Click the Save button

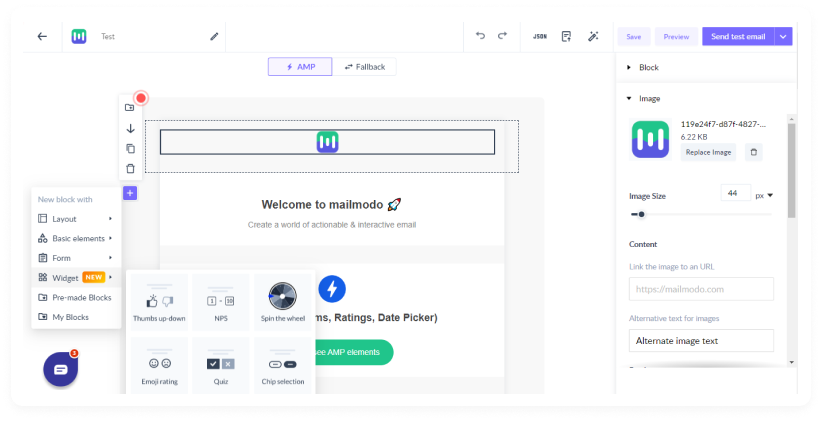click(x=634, y=37)
